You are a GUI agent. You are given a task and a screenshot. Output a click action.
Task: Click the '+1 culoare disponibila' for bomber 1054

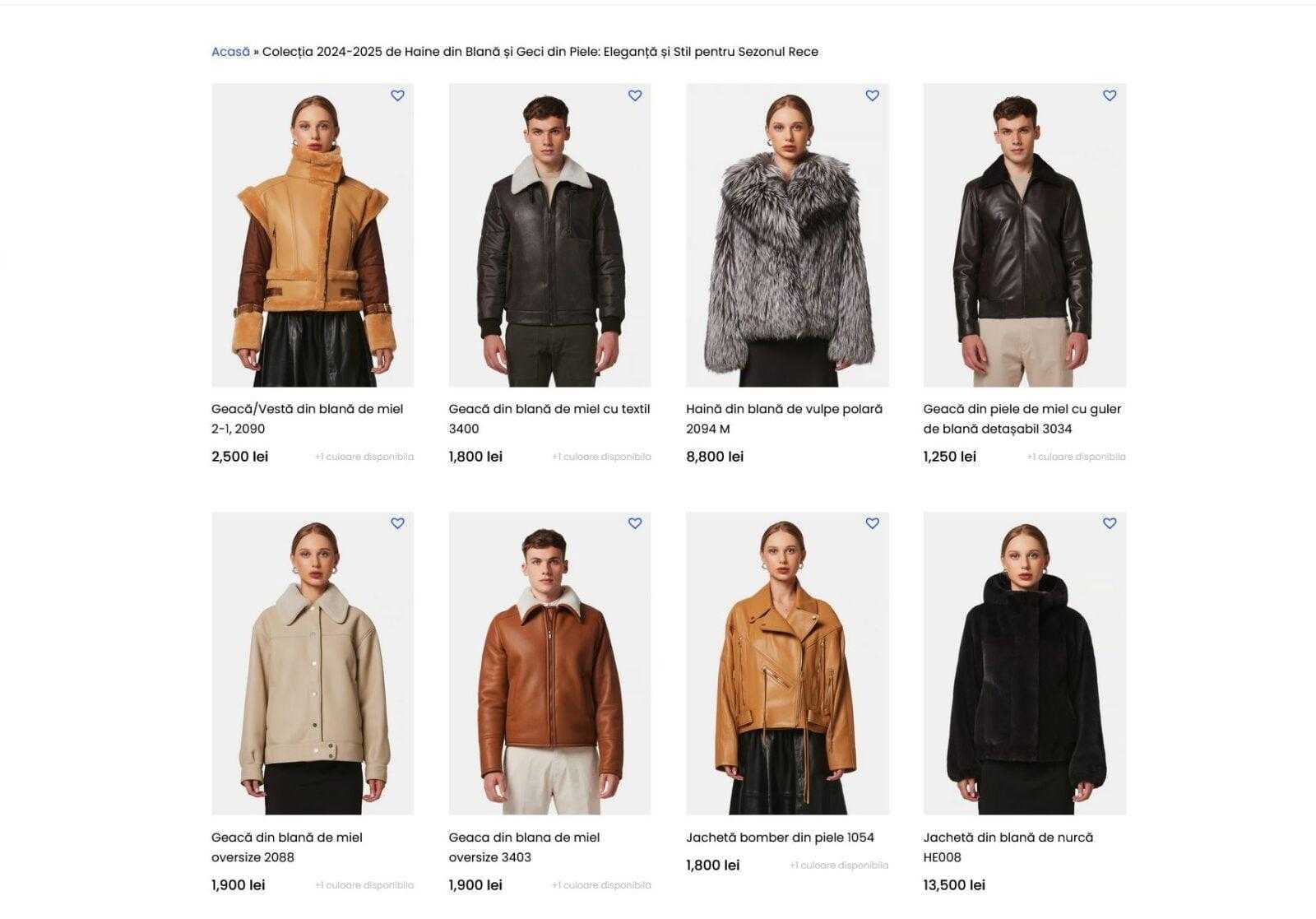tap(839, 866)
